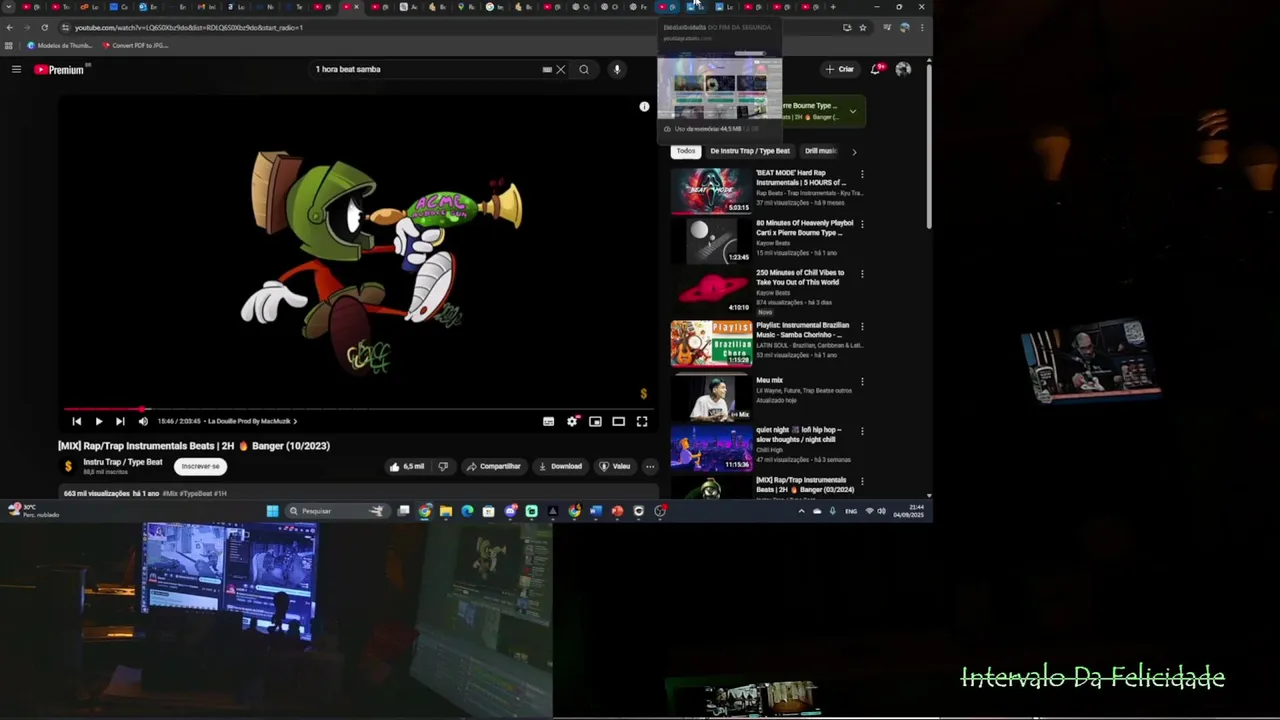Screen dimensions: 1280x720
Task: Open the account avatar menu
Action: (x=903, y=69)
